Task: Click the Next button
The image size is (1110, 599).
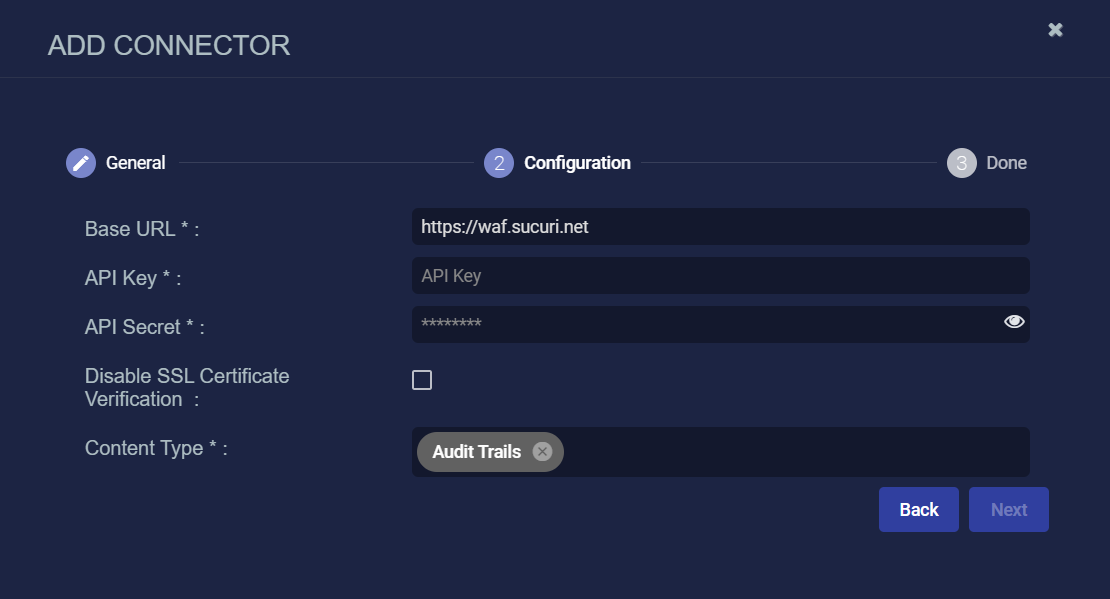Action: pyautogui.click(x=1009, y=509)
